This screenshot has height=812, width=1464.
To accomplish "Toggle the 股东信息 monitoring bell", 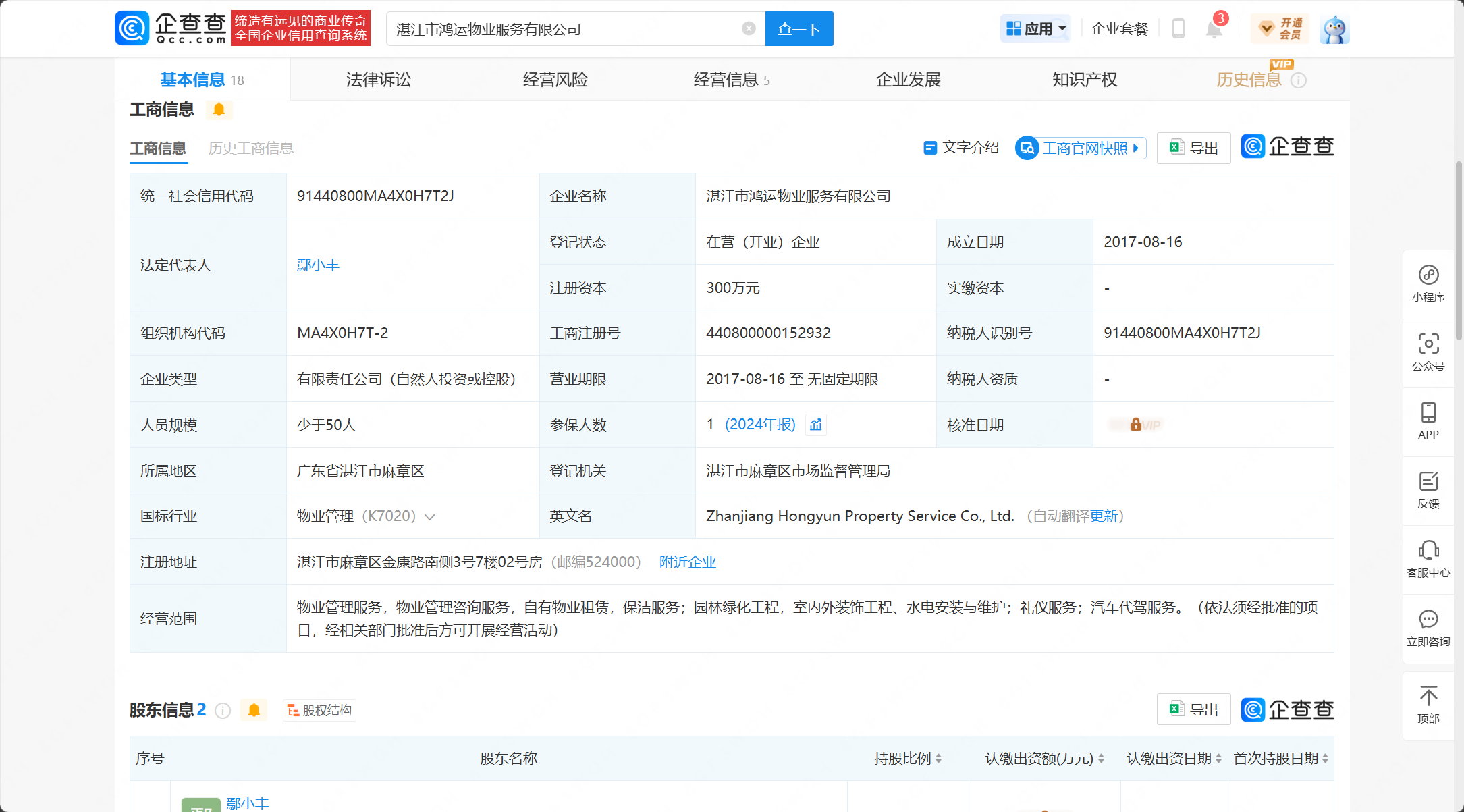I will pos(254,710).
